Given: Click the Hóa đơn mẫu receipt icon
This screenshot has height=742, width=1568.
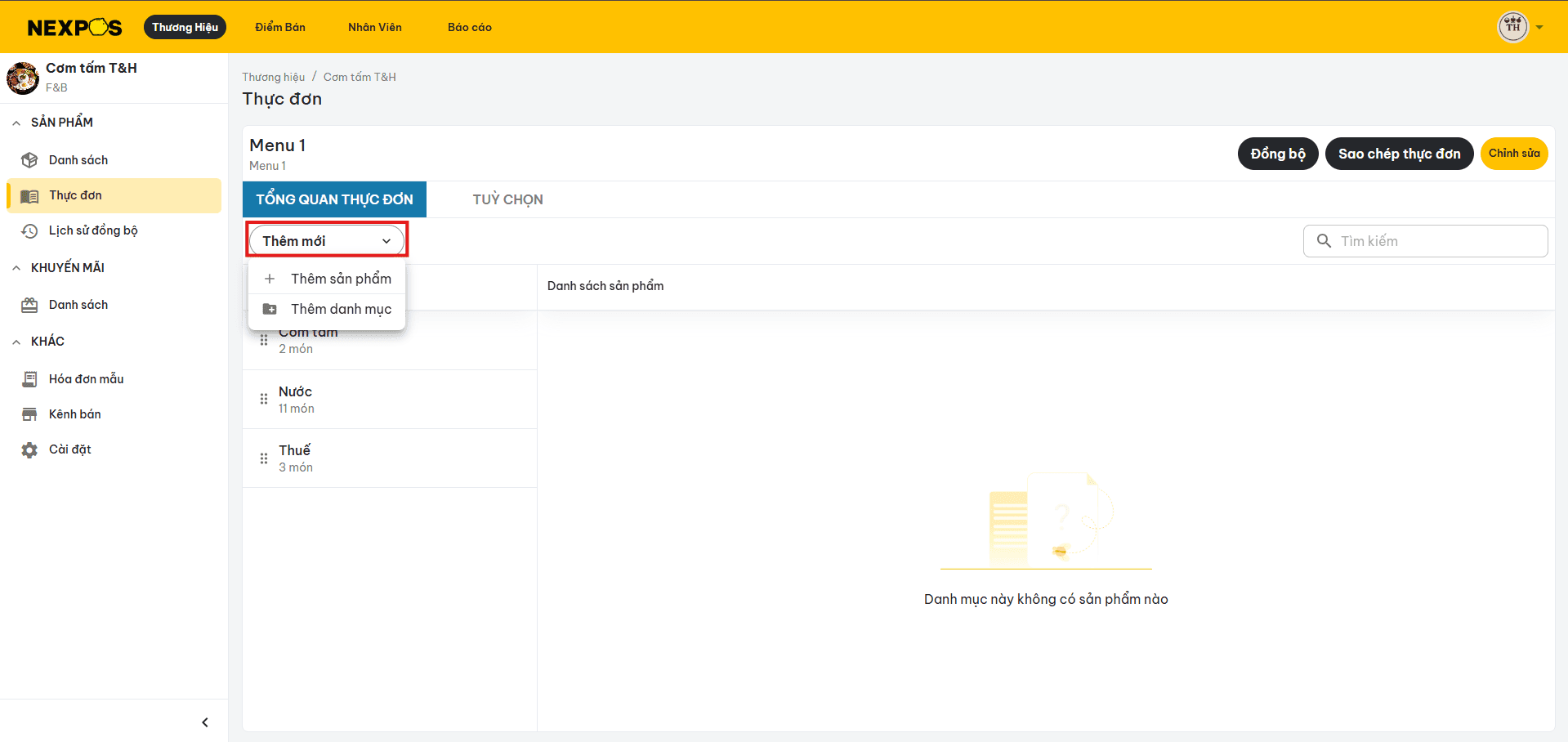Looking at the screenshot, I should click(29, 379).
